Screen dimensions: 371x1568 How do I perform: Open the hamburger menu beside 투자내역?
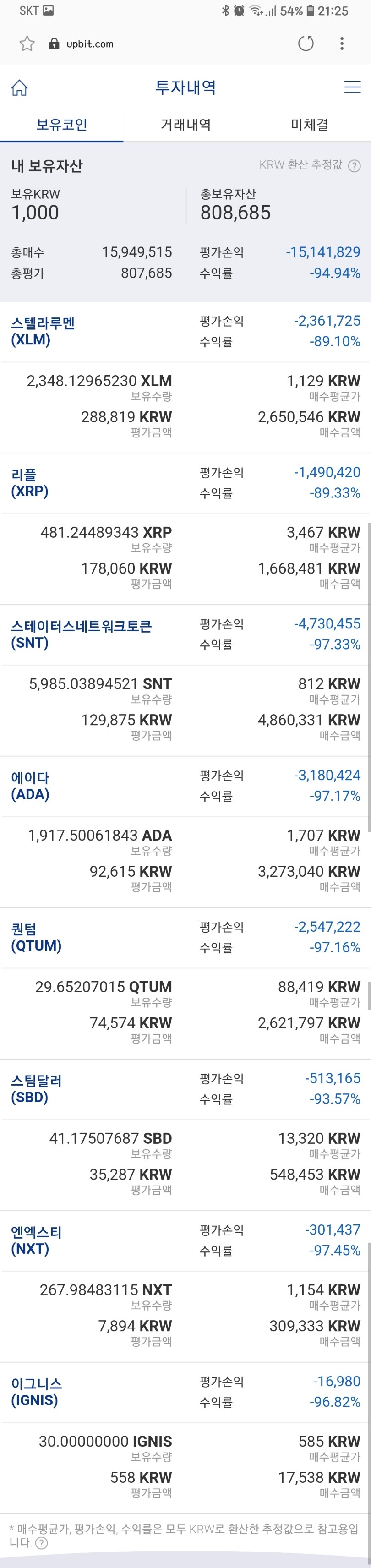click(x=352, y=87)
